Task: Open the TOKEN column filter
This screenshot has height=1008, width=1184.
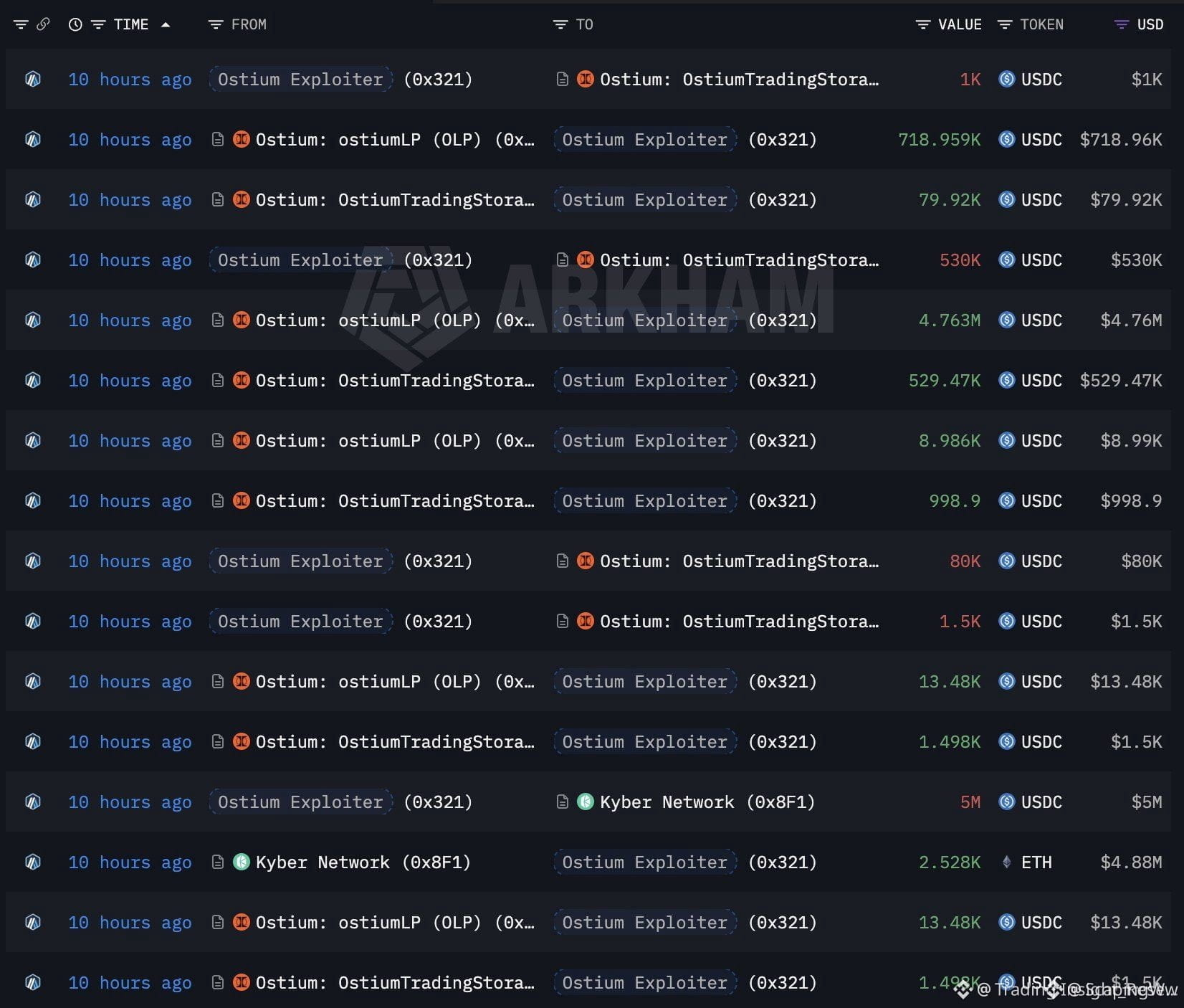Action: coord(1005,24)
